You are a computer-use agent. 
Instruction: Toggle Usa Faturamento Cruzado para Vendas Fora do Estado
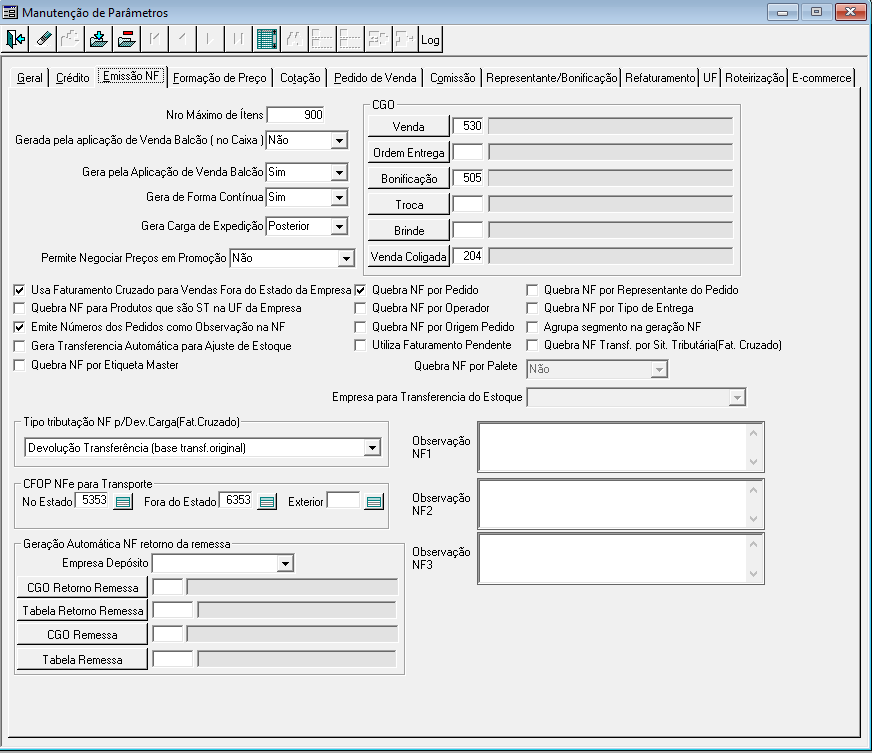point(19,290)
